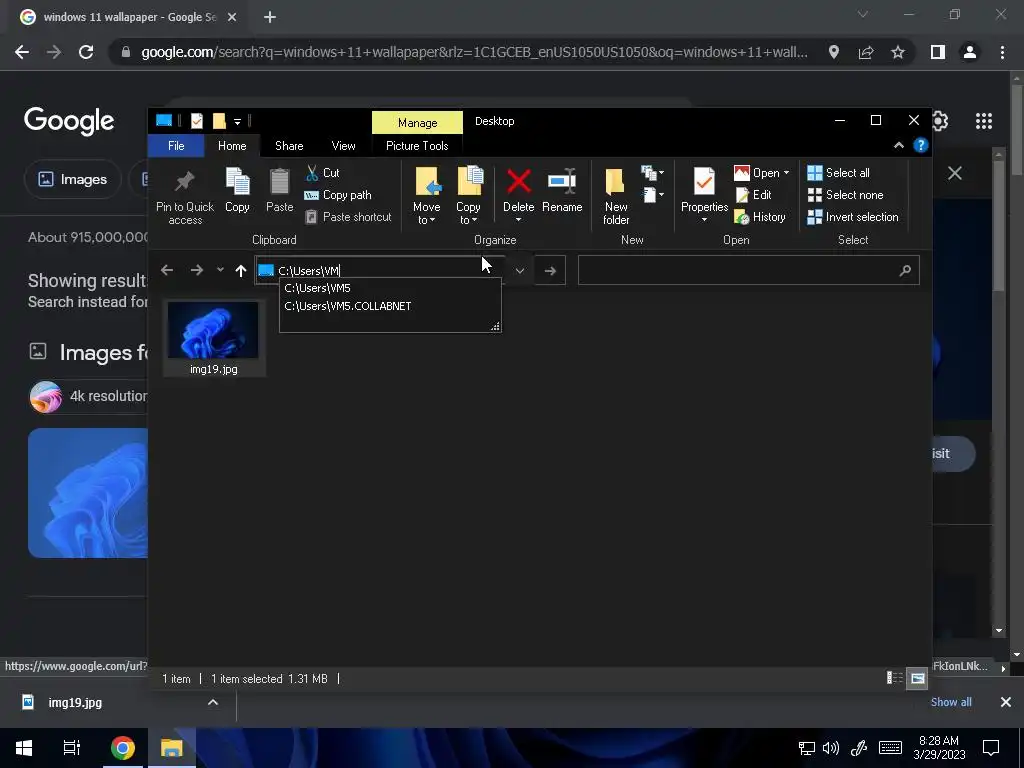Click the Paste clipboard icon
1024x768 pixels.
click(x=280, y=189)
